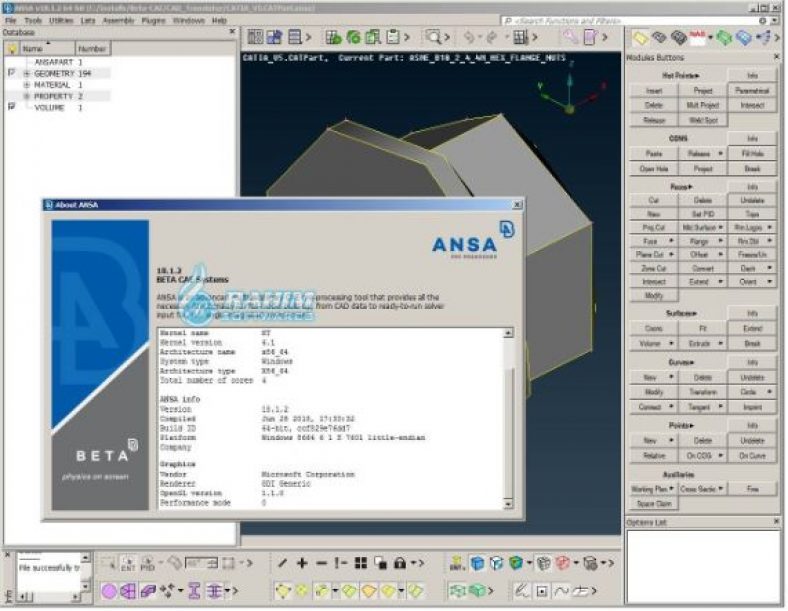Open the Extrude dropdown button
This screenshot has width=788, height=611.
pos(703,344)
